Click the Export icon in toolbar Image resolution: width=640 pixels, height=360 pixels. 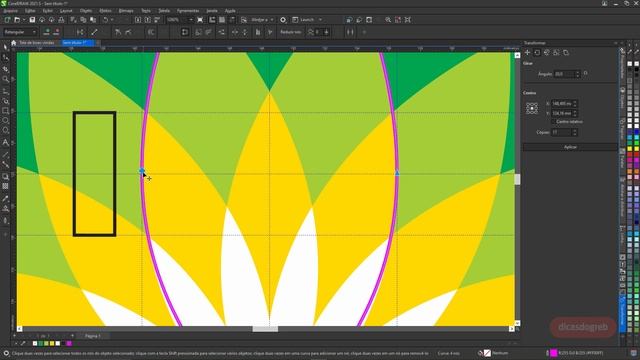click(x=147, y=20)
